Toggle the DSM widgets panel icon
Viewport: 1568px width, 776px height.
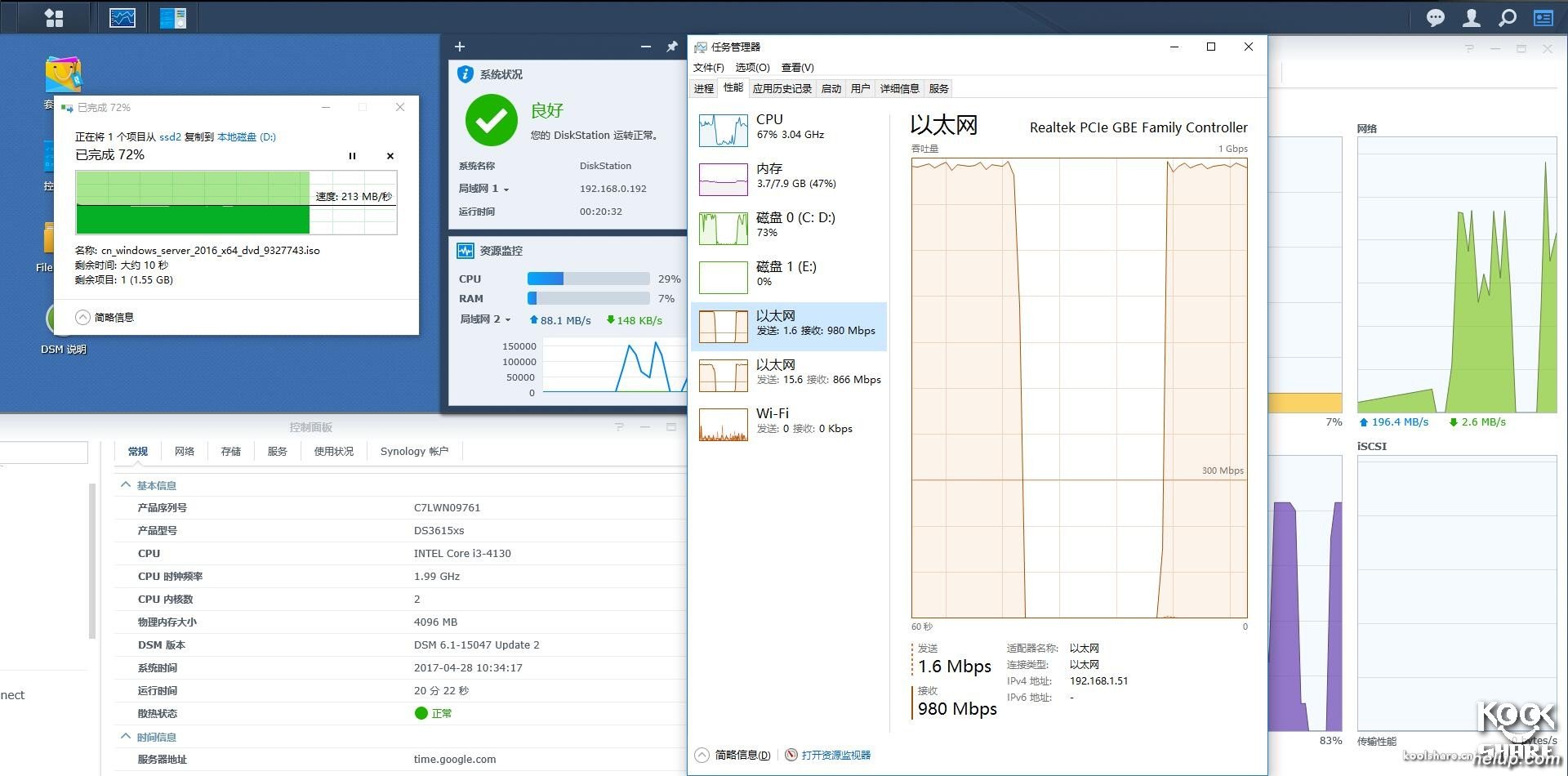tap(1543, 18)
